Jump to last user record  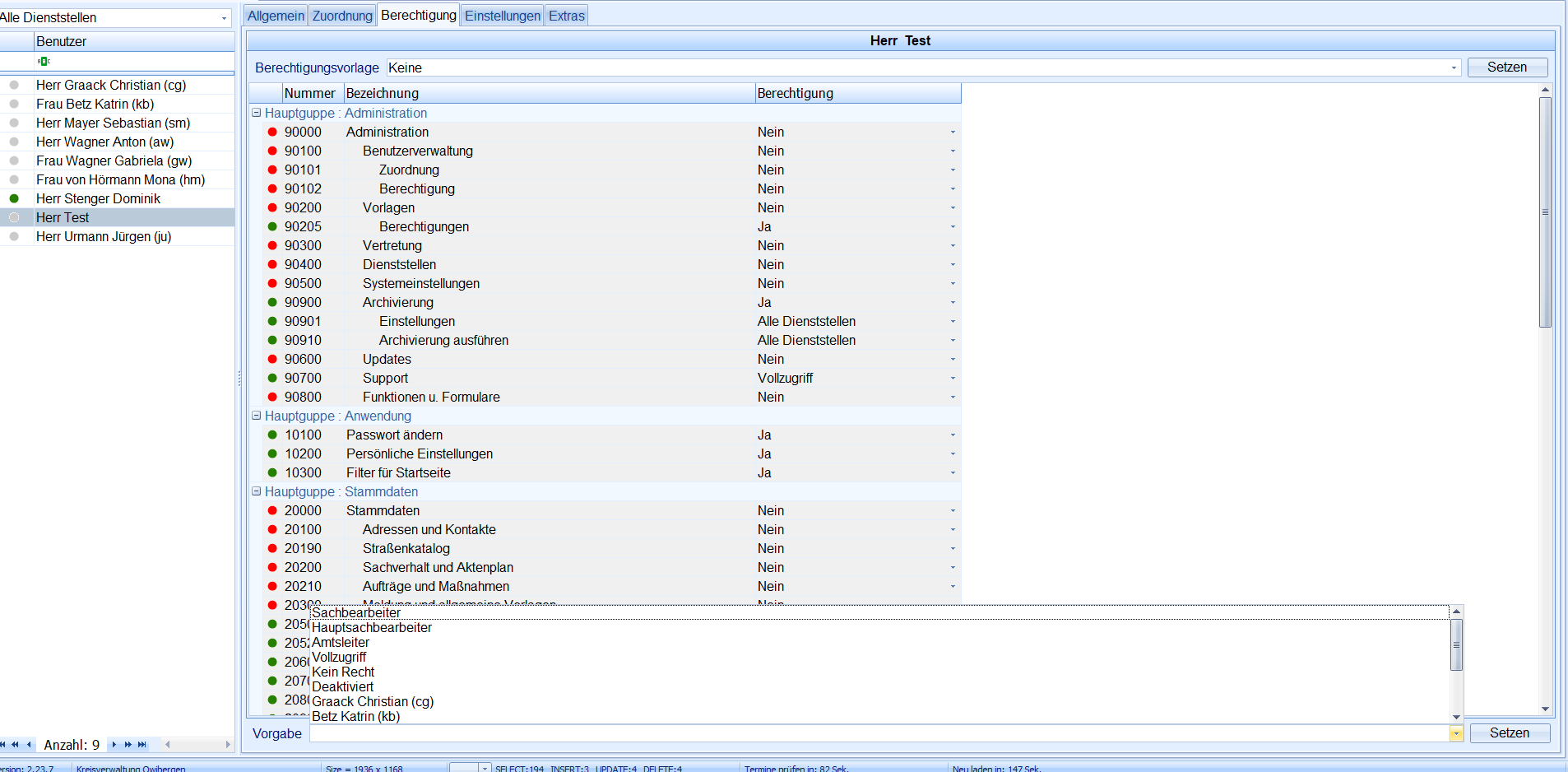coord(142,745)
